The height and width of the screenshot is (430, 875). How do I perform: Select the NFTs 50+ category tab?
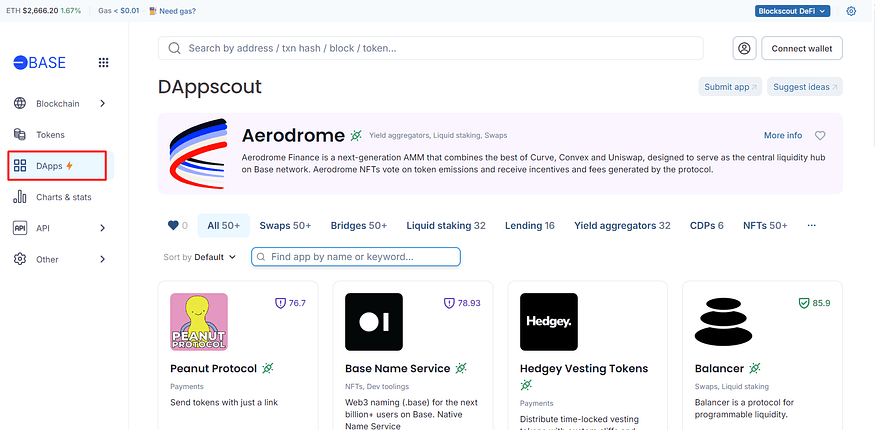(x=765, y=225)
